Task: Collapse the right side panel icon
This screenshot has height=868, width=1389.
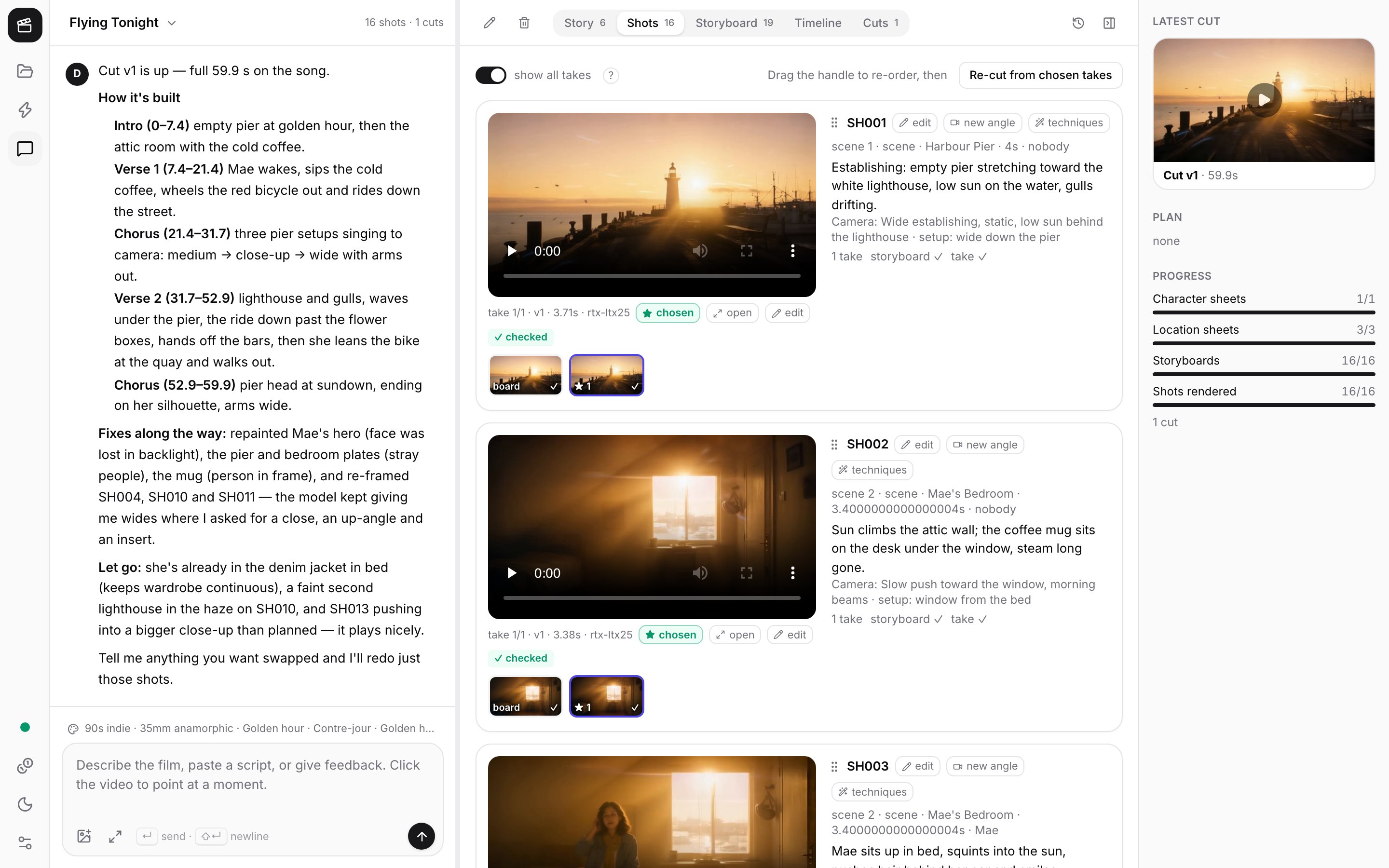Action: coord(1109,23)
